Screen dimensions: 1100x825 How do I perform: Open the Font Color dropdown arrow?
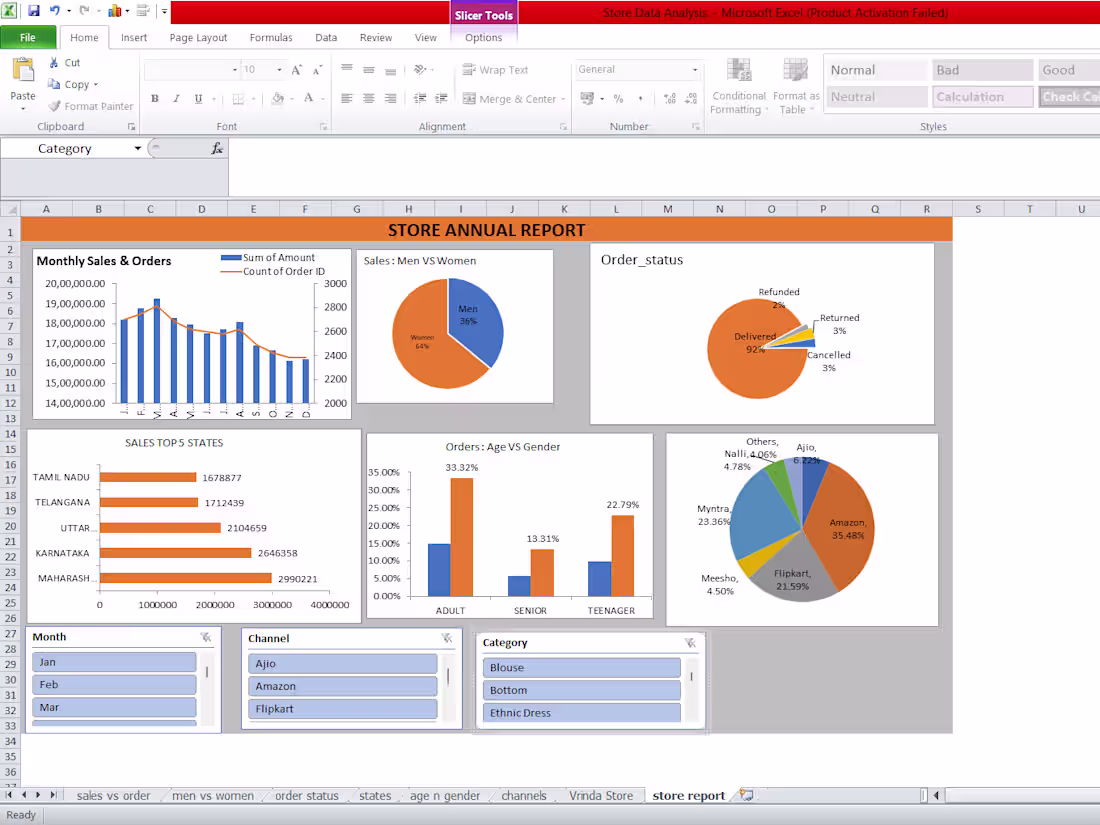click(323, 98)
